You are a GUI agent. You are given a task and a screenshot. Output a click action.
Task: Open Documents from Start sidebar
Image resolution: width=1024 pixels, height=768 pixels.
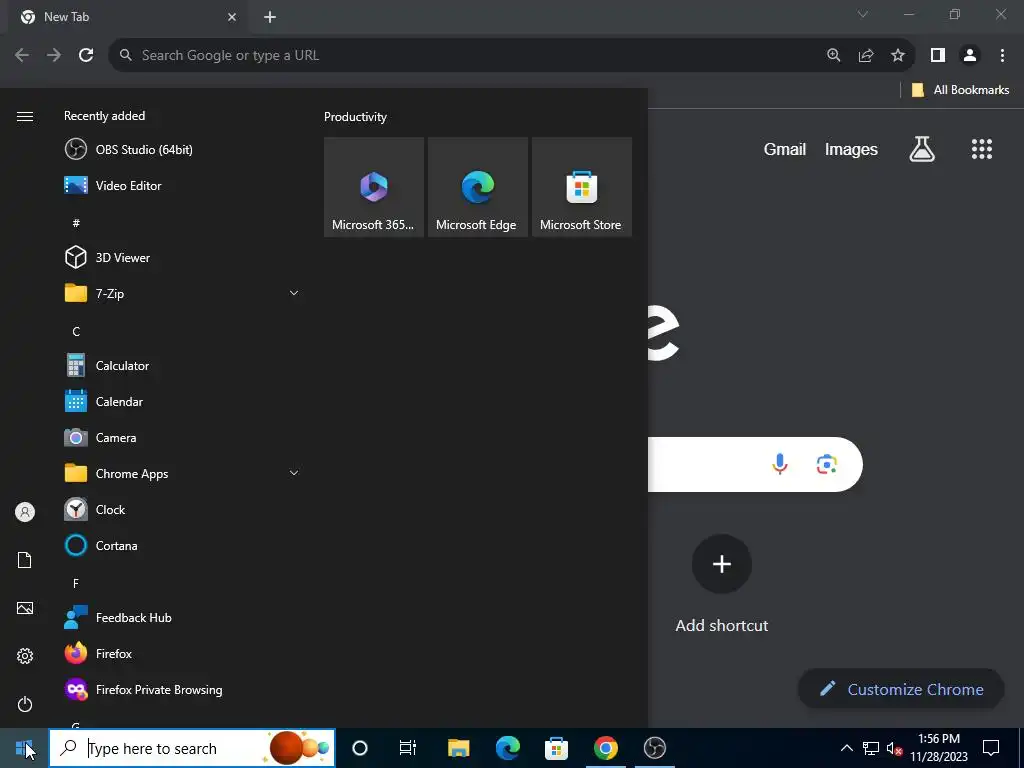tap(25, 560)
